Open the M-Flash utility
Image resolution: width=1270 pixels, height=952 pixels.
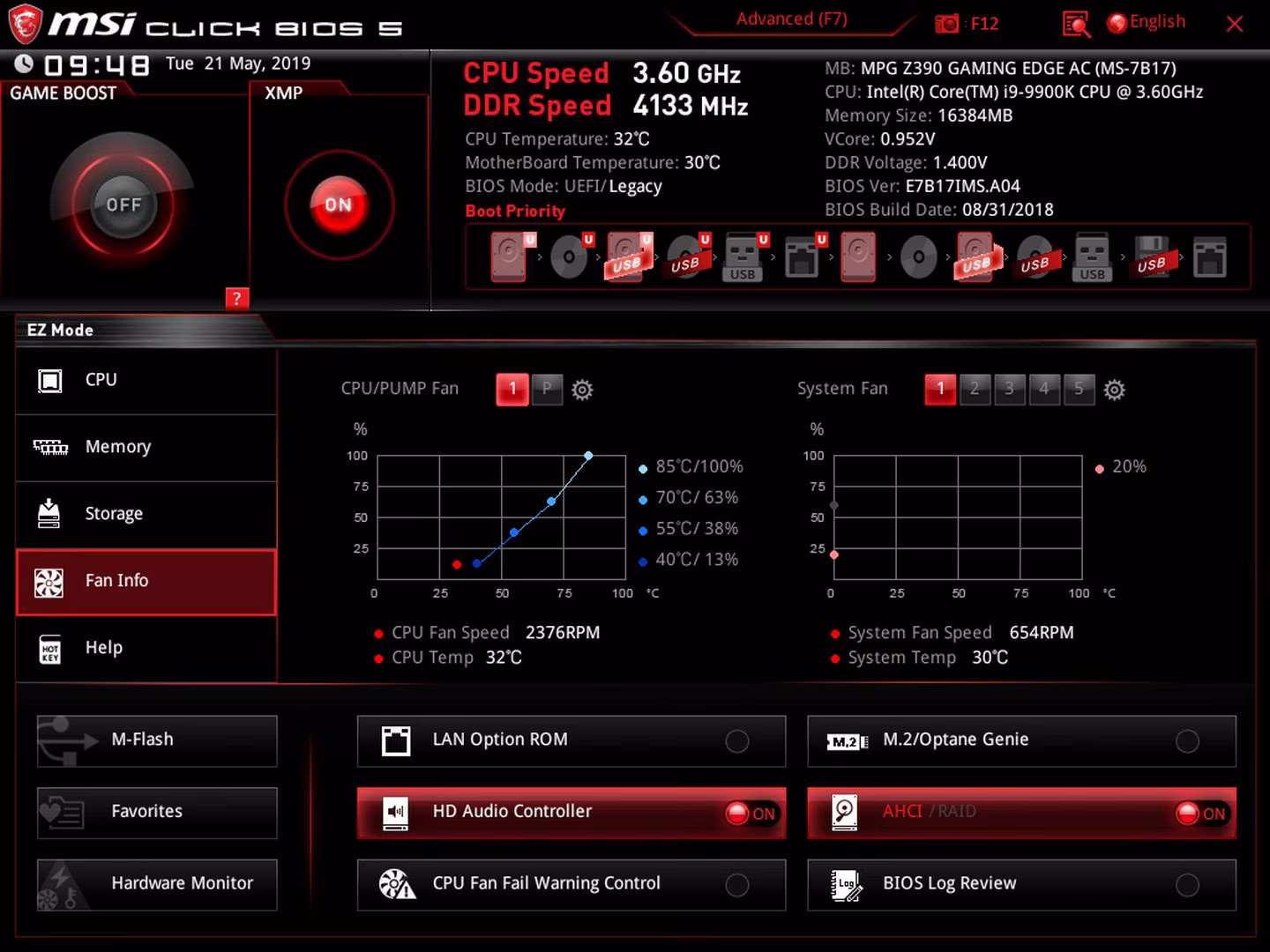(x=157, y=740)
